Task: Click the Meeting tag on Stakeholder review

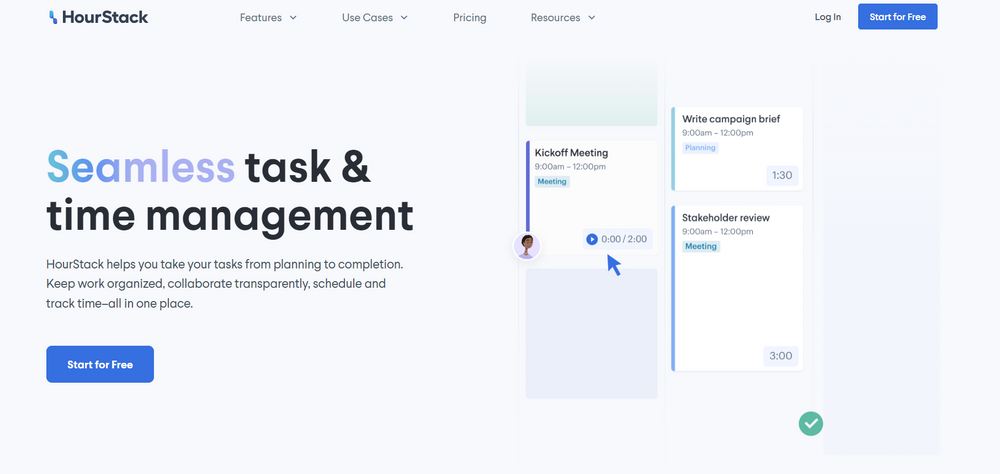Action: pyautogui.click(x=701, y=246)
